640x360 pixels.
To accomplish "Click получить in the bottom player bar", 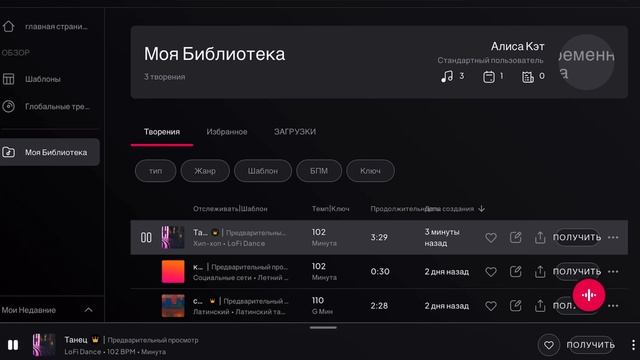I will pos(591,345).
